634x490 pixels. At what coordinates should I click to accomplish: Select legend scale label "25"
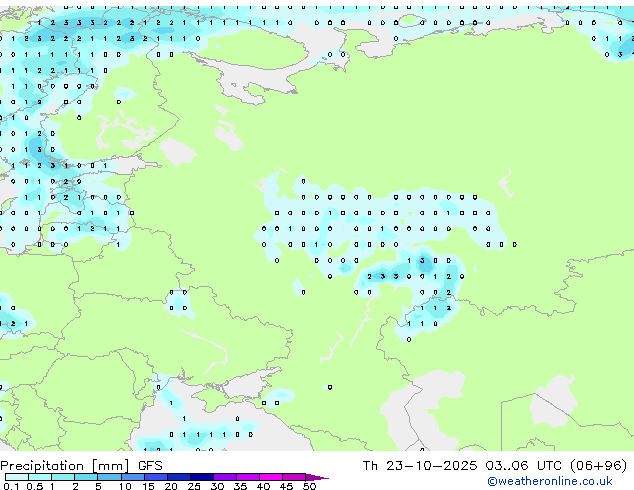click(x=194, y=486)
